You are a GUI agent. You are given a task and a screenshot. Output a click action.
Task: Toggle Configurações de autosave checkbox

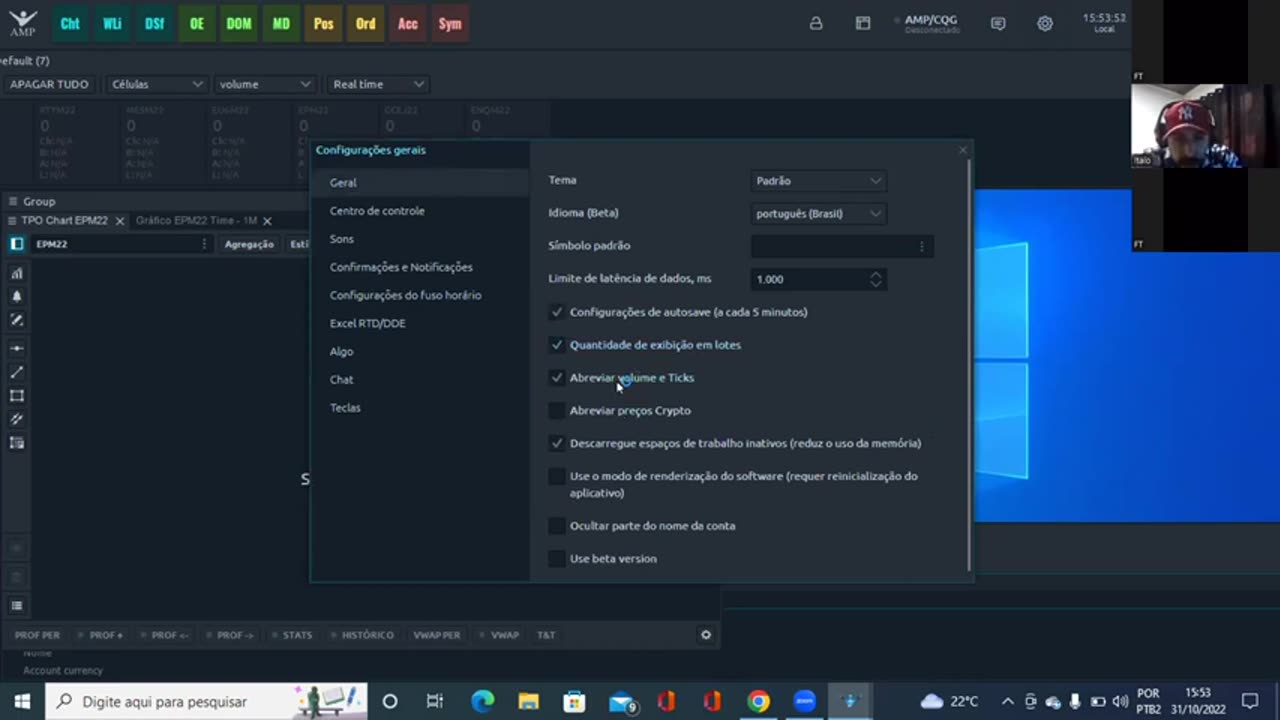(x=557, y=312)
